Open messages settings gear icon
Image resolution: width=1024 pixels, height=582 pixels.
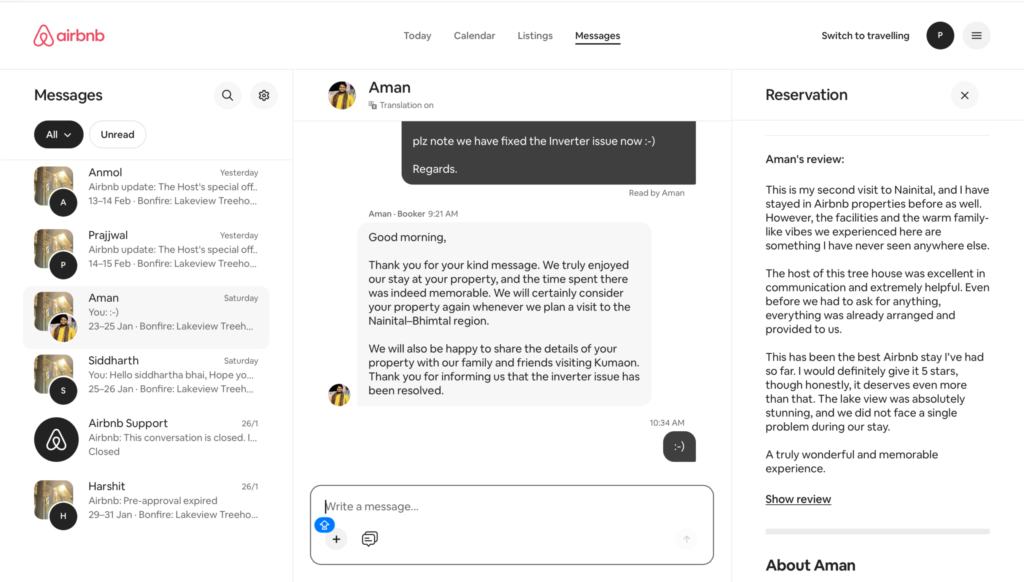pyautogui.click(x=264, y=95)
